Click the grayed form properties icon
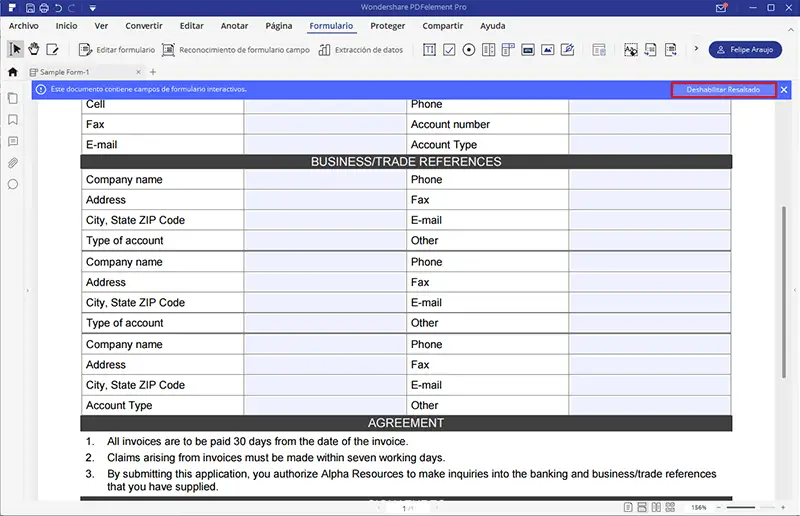 (x=599, y=50)
